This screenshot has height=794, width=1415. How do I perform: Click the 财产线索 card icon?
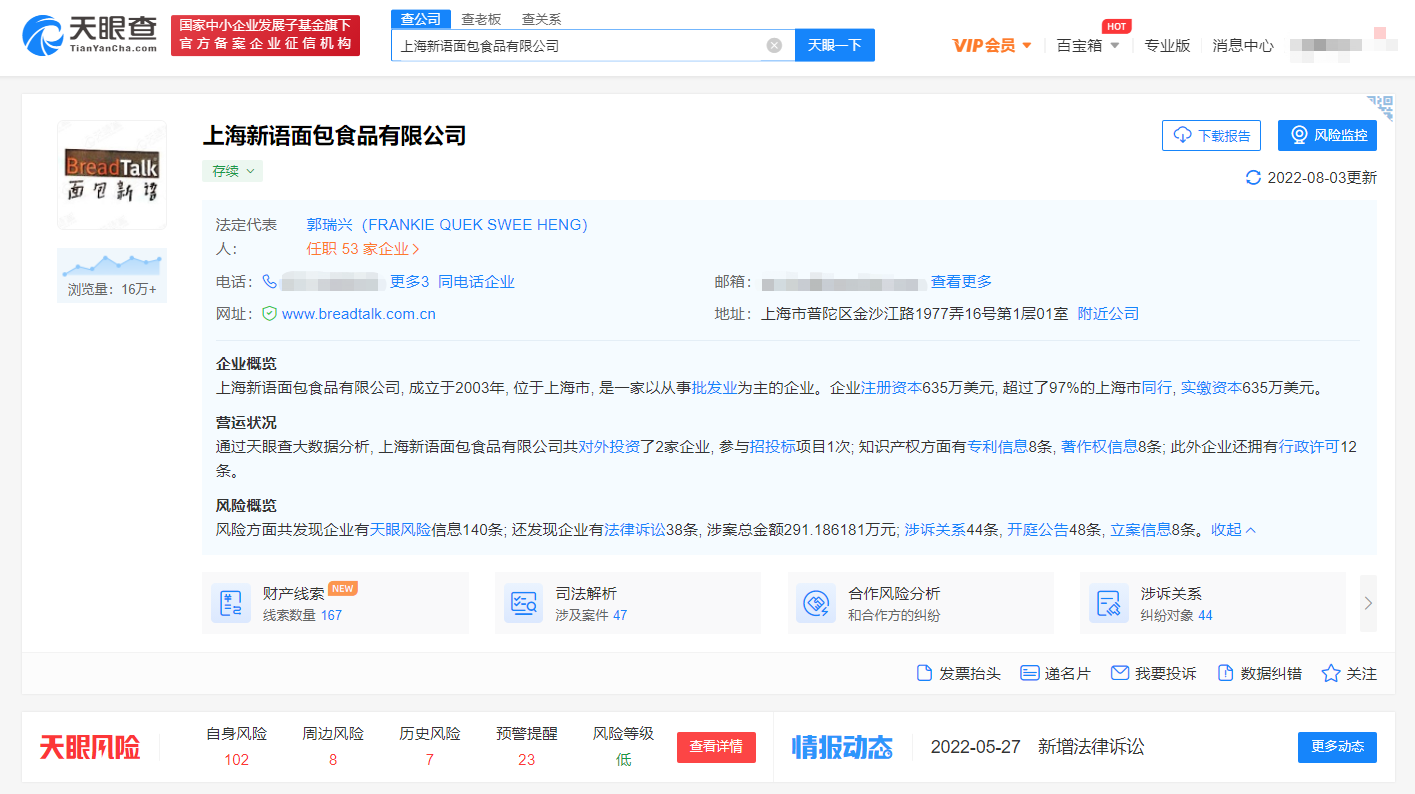pyautogui.click(x=231, y=603)
